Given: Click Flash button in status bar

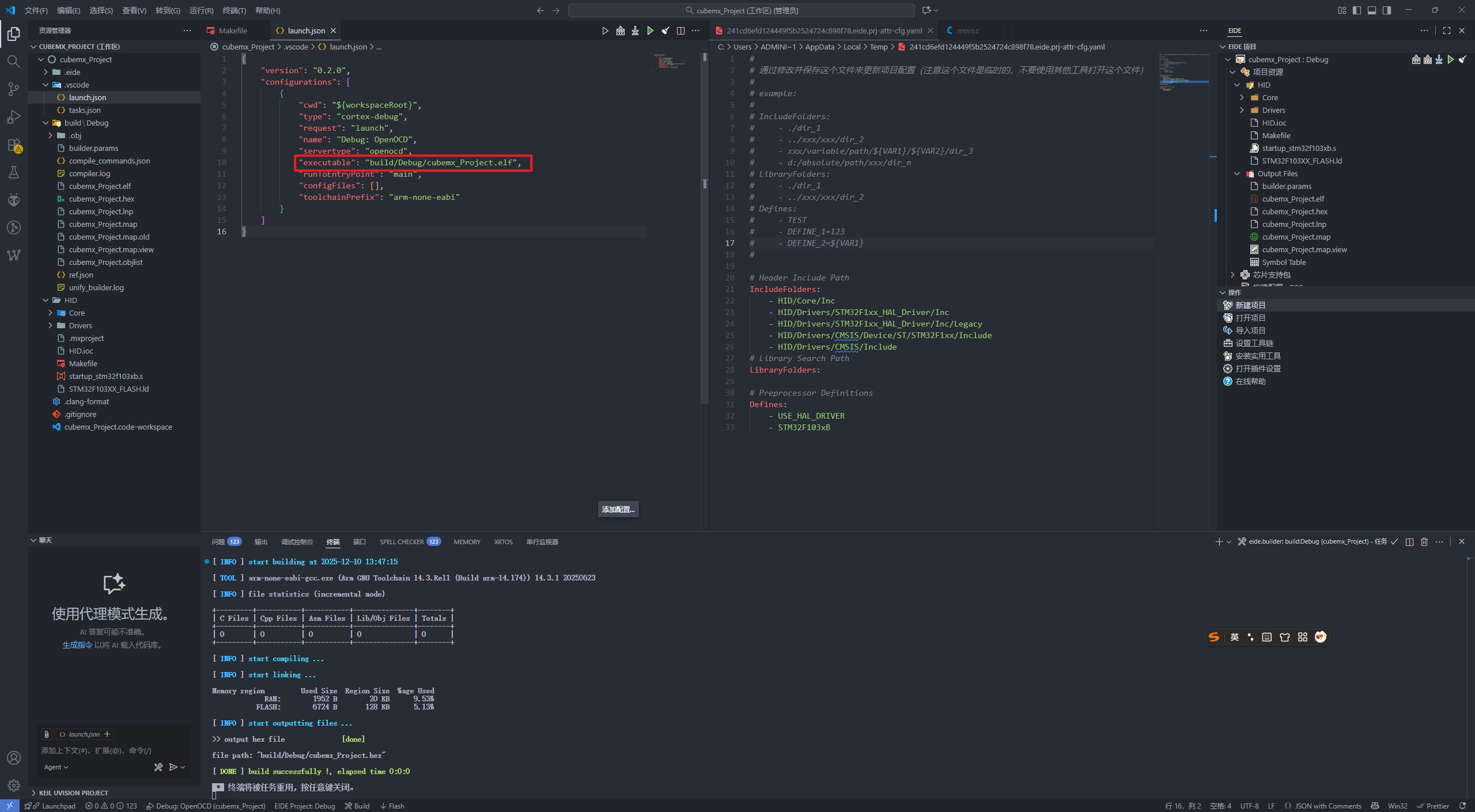Looking at the screenshot, I should click(392, 806).
